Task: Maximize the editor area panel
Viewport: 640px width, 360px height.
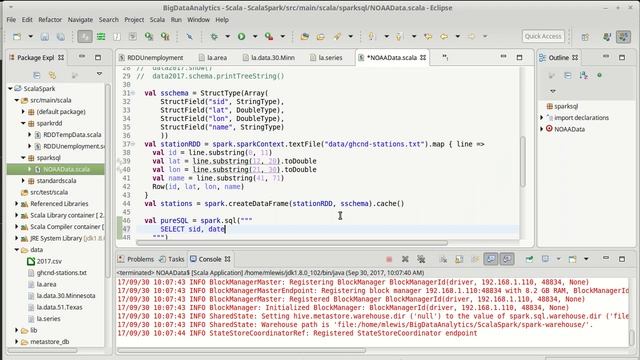Action: click(519, 58)
